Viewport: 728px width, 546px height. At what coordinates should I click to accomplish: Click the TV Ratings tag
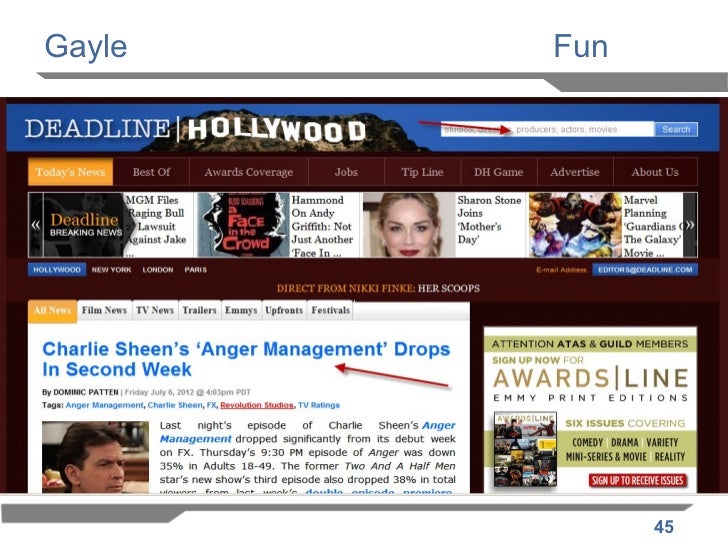[x=319, y=405]
